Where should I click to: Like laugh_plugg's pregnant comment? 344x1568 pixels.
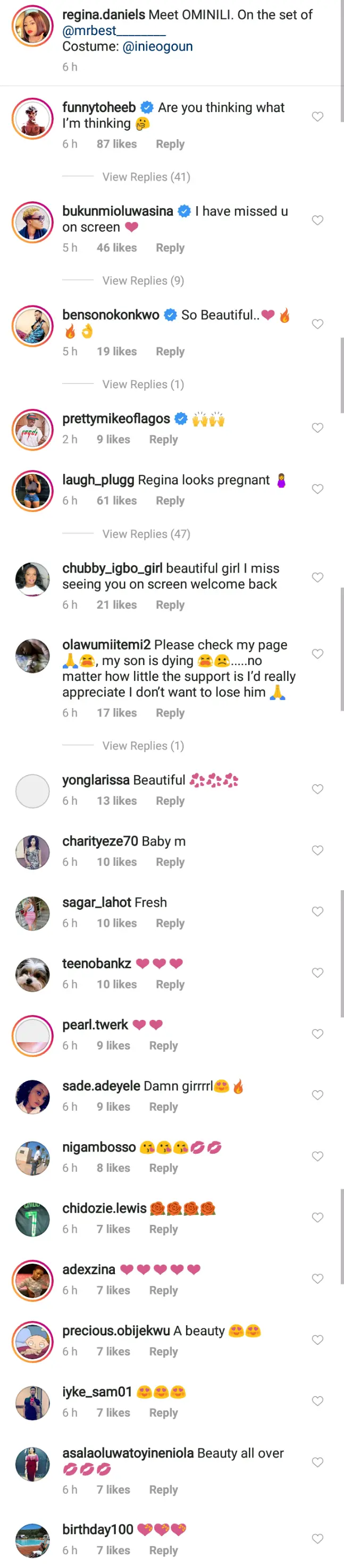pos(317,489)
